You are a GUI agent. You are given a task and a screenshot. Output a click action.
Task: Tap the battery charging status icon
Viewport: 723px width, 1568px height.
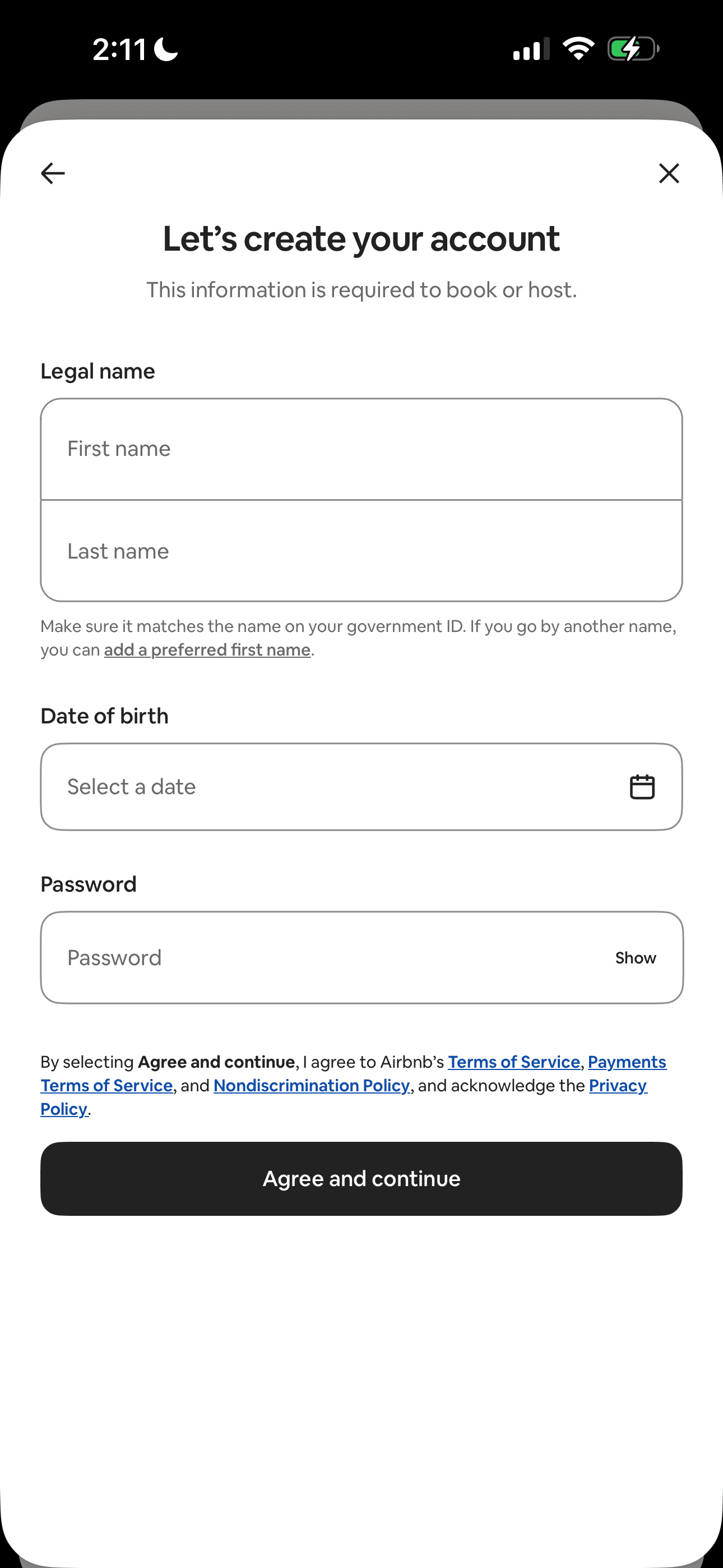pyautogui.click(x=633, y=49)
